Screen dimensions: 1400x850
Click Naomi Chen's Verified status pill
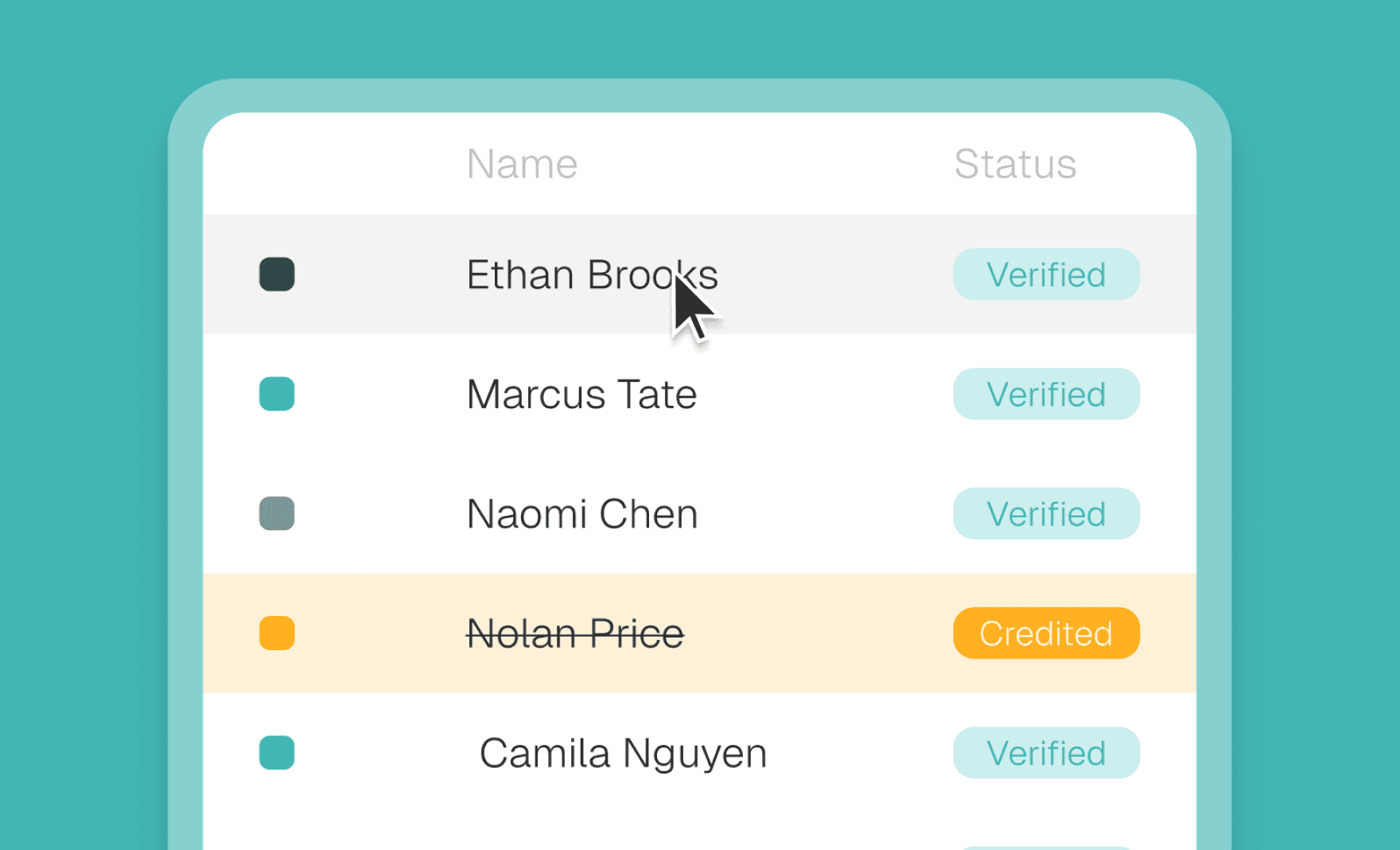tap(1046, 513)
